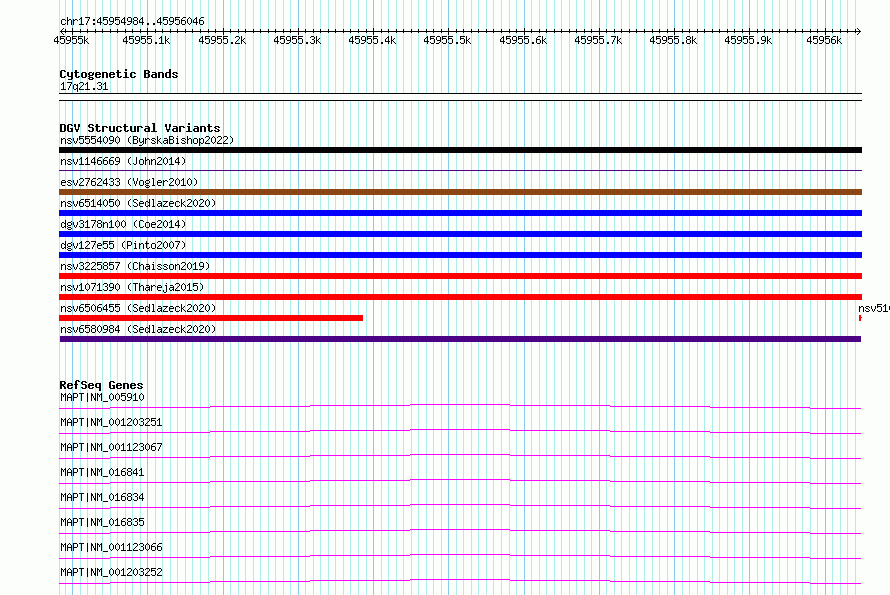Open the DGV Structural Variants track title
Viewport: 890px width, 595px height.
pos(140,128)
